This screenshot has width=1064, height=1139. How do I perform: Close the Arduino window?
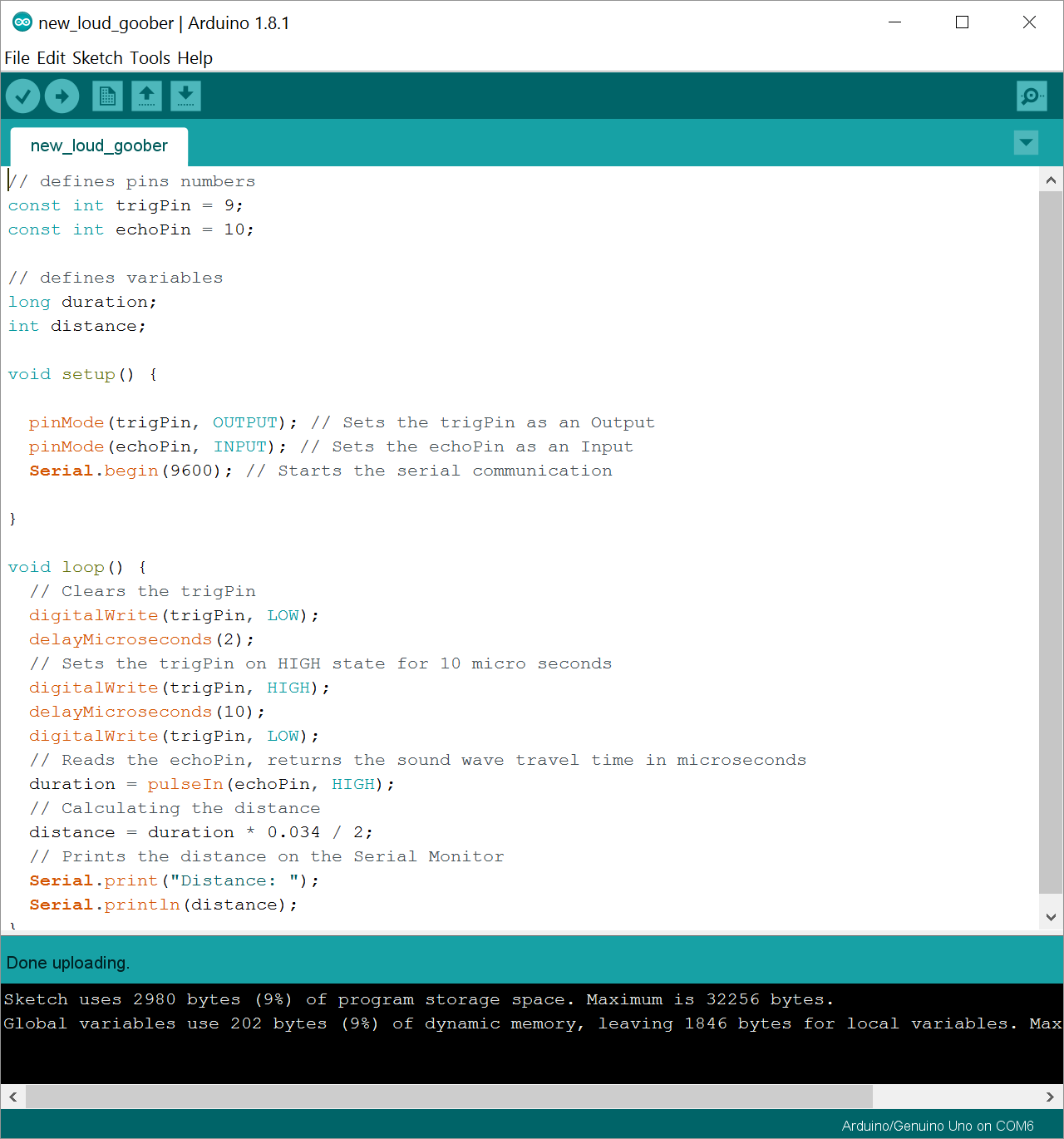click(1029, 22)
